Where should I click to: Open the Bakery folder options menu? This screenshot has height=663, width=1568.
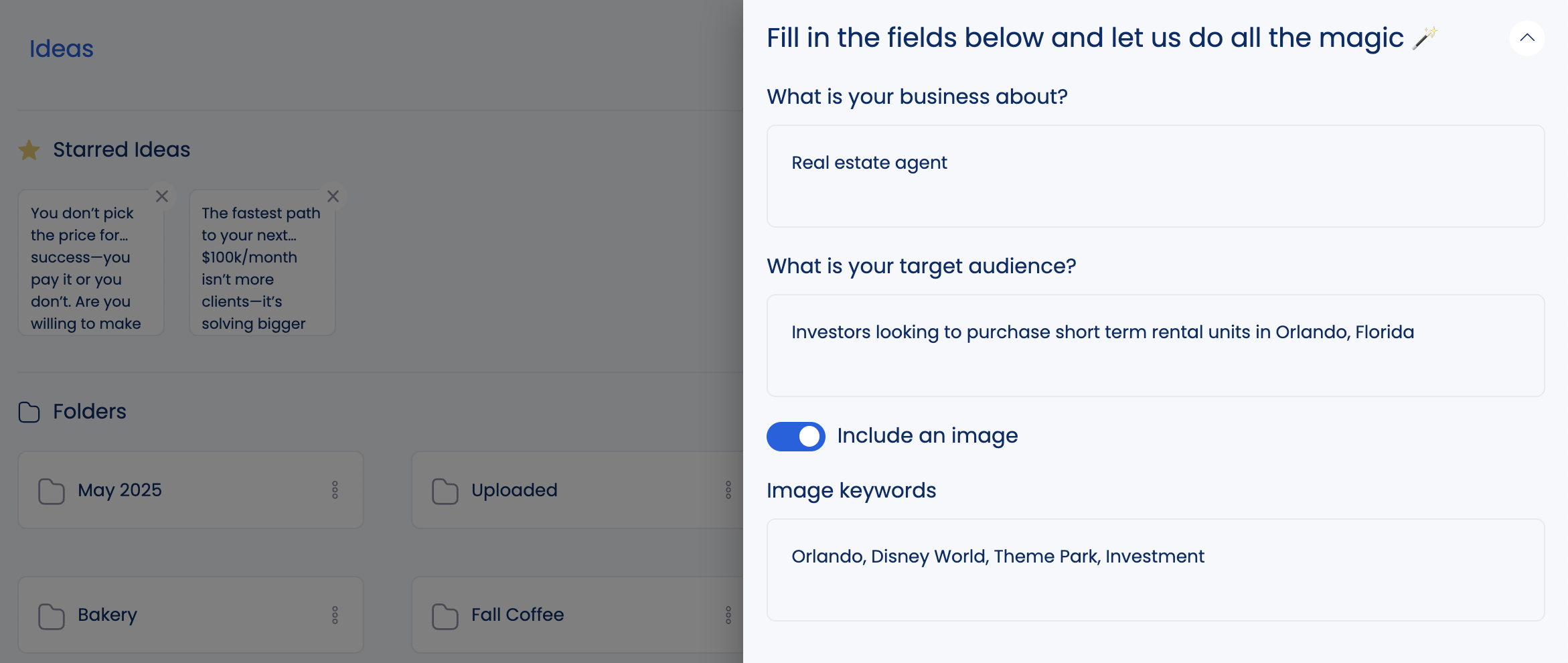[335, 615]
